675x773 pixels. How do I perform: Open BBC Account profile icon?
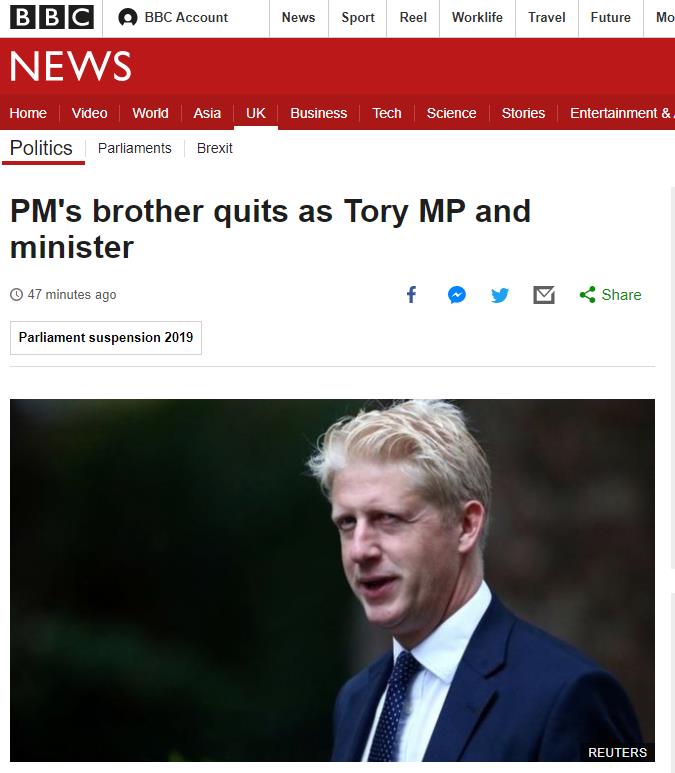(128, 18)
